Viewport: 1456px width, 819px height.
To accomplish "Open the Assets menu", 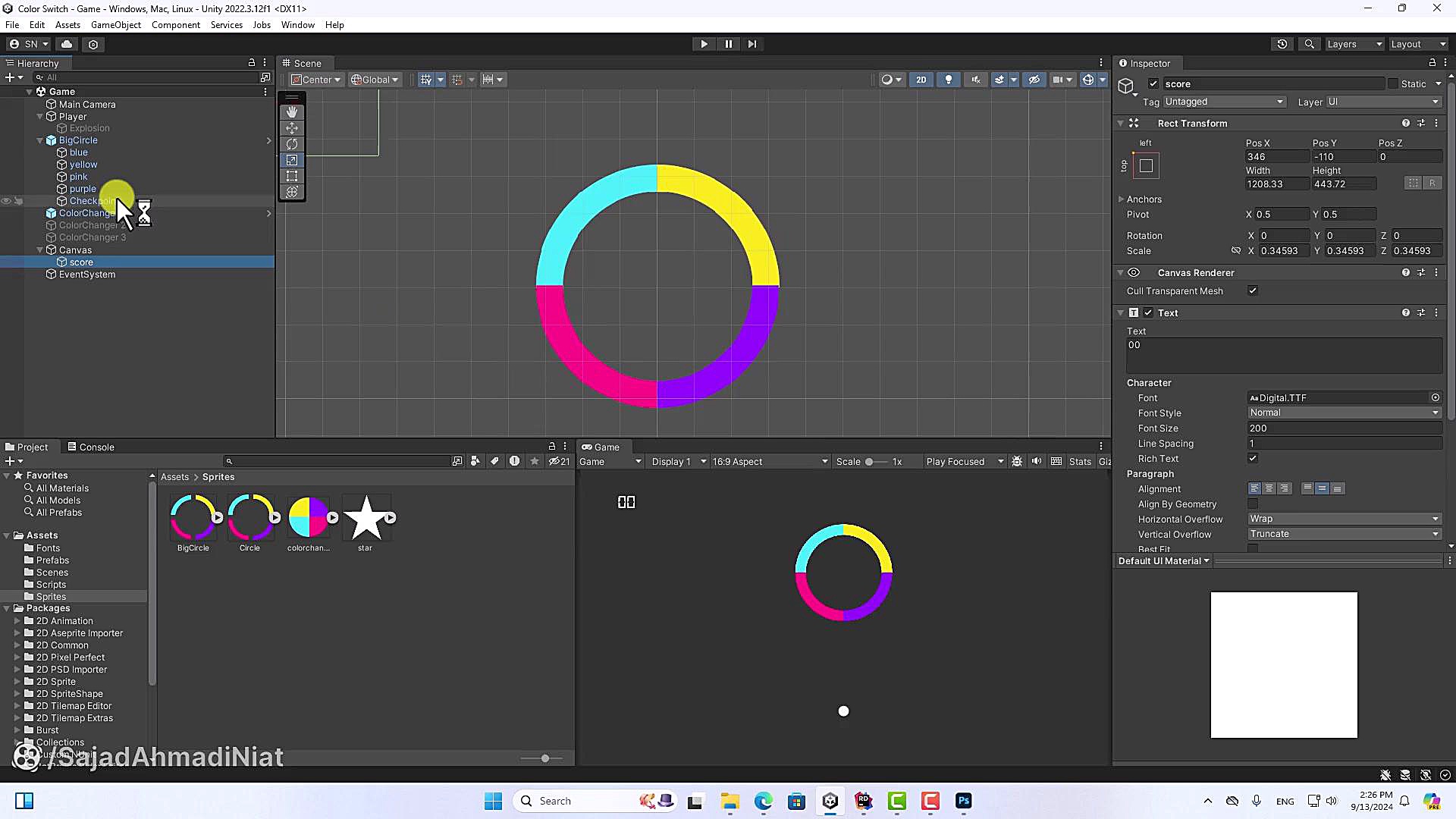I will click(67, 24).
